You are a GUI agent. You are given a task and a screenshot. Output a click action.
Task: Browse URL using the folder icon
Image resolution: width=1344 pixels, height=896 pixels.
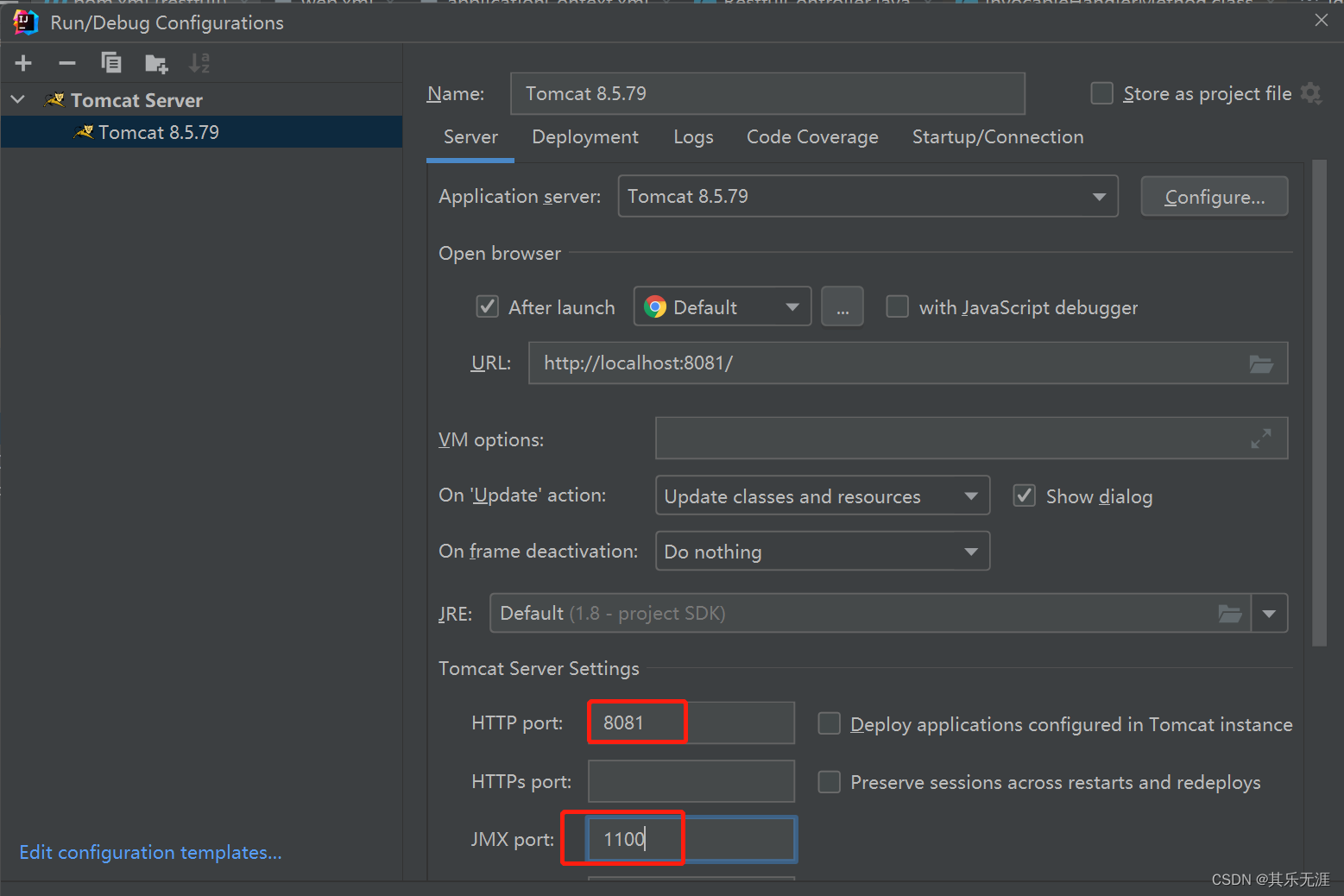point(1261,364)
